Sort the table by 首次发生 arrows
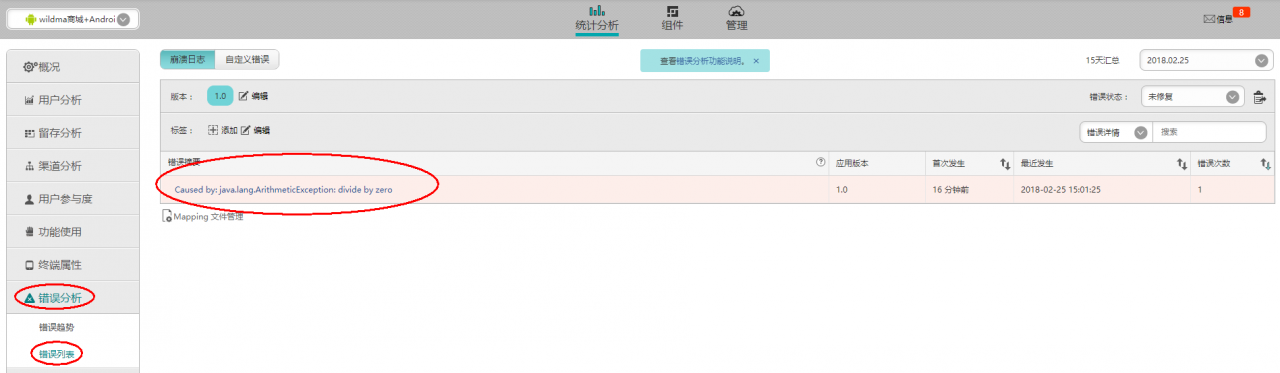This screenshot has height=373, width=1280. tap(1005, 163)
